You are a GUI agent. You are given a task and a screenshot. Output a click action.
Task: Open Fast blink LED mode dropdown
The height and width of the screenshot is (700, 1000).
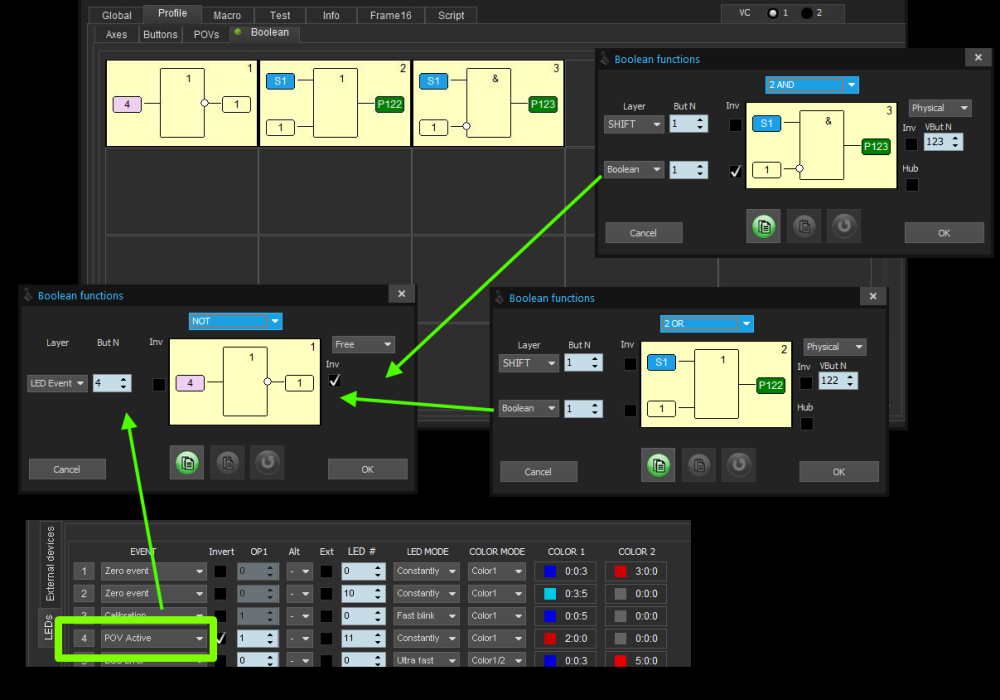(x=426, y=616)
